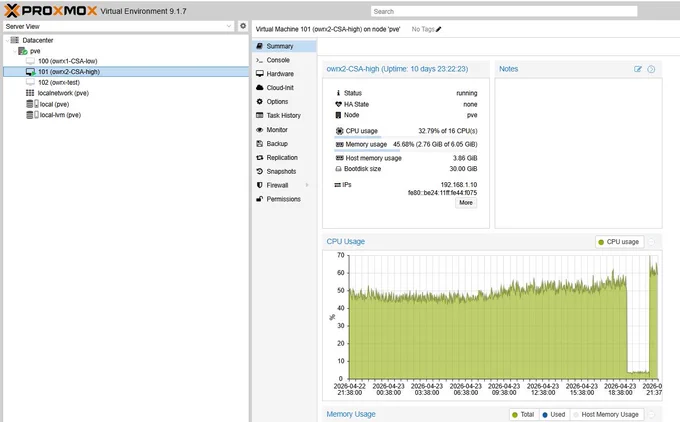Edit Notes using the edit icon
Image resolution: width=680 pixels, height=422 pixels.
pos(638,69)
